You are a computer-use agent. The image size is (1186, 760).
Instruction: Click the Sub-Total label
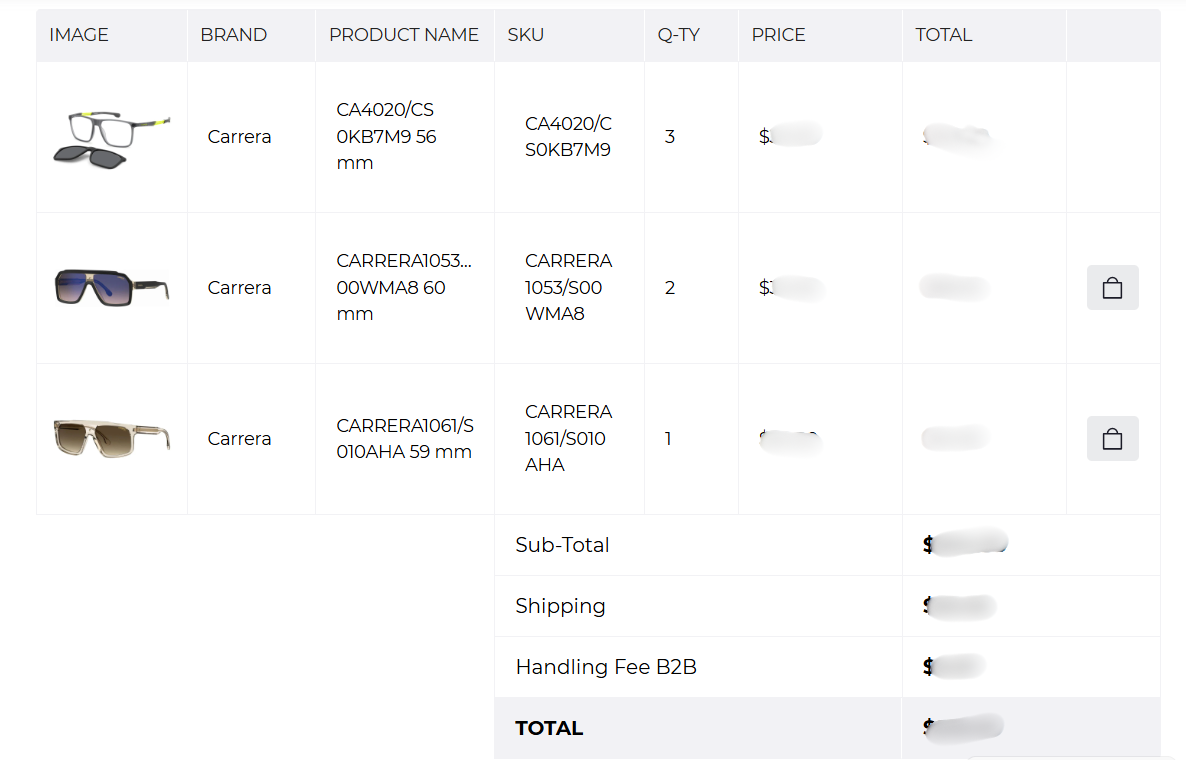(562, 545)
